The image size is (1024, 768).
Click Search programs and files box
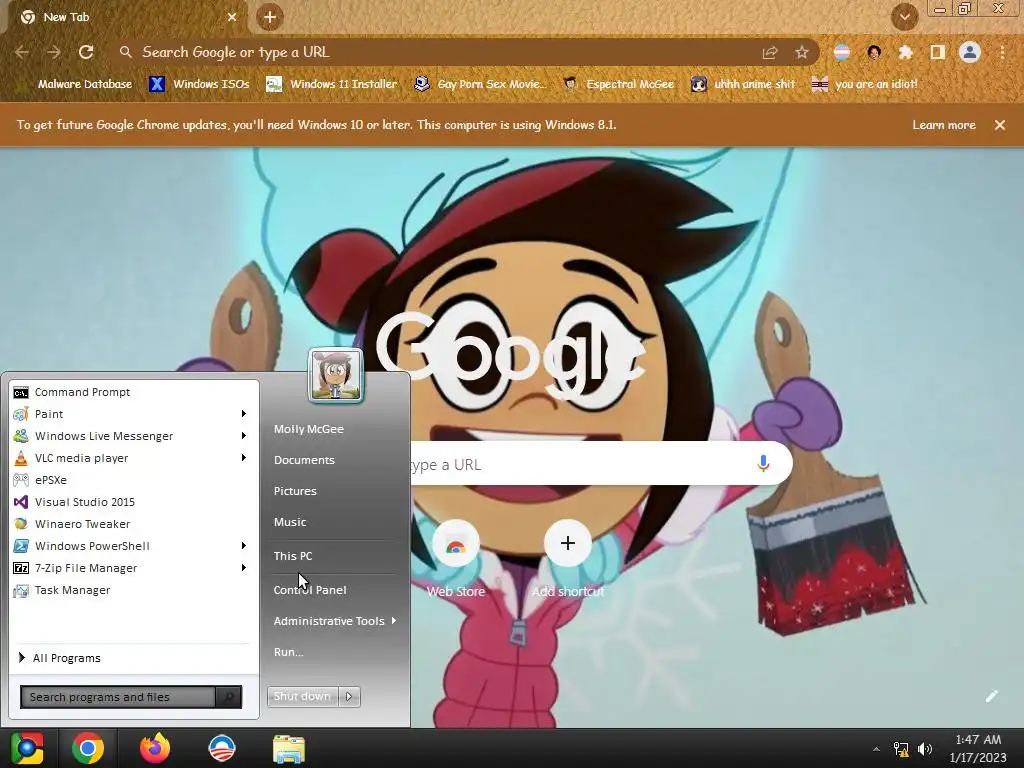118,697
